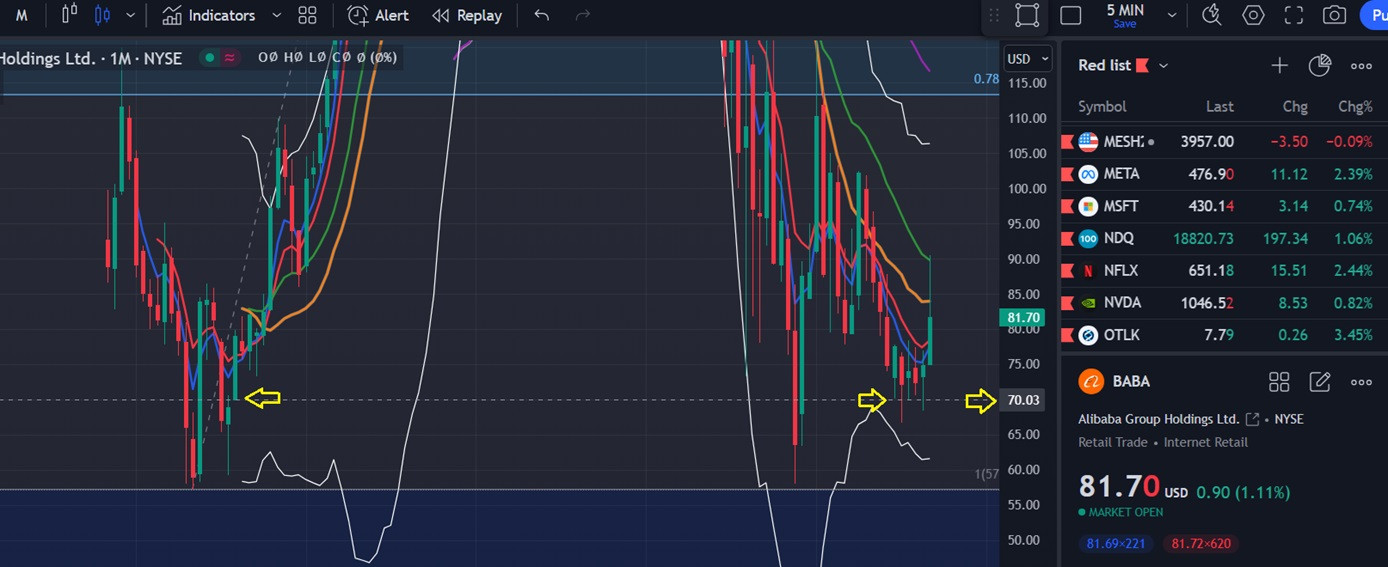Open the watchlist advanced view pie icon
The image size is (1388, 567).
coord(1320,65)
